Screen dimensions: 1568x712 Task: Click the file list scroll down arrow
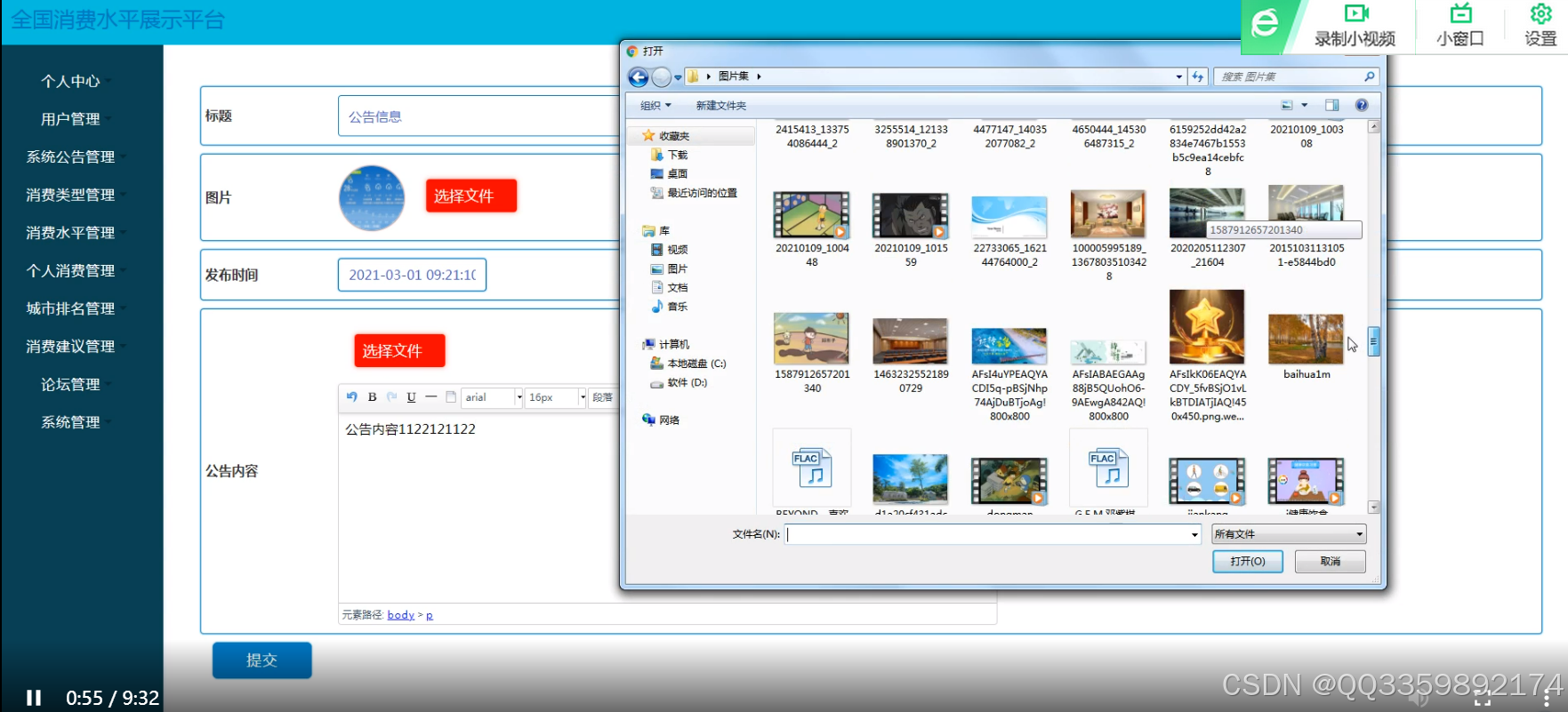(x=1374, y=508)
